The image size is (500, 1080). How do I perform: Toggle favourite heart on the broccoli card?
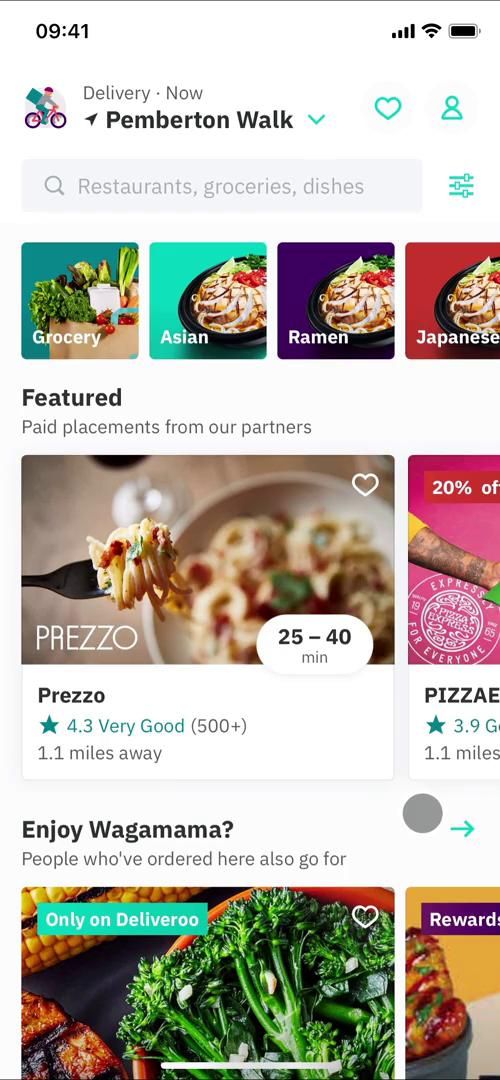(x=365, y=916)
